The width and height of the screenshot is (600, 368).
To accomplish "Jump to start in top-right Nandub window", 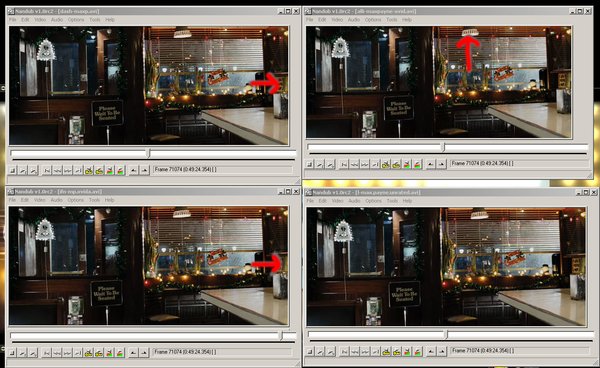I will 344,164.
